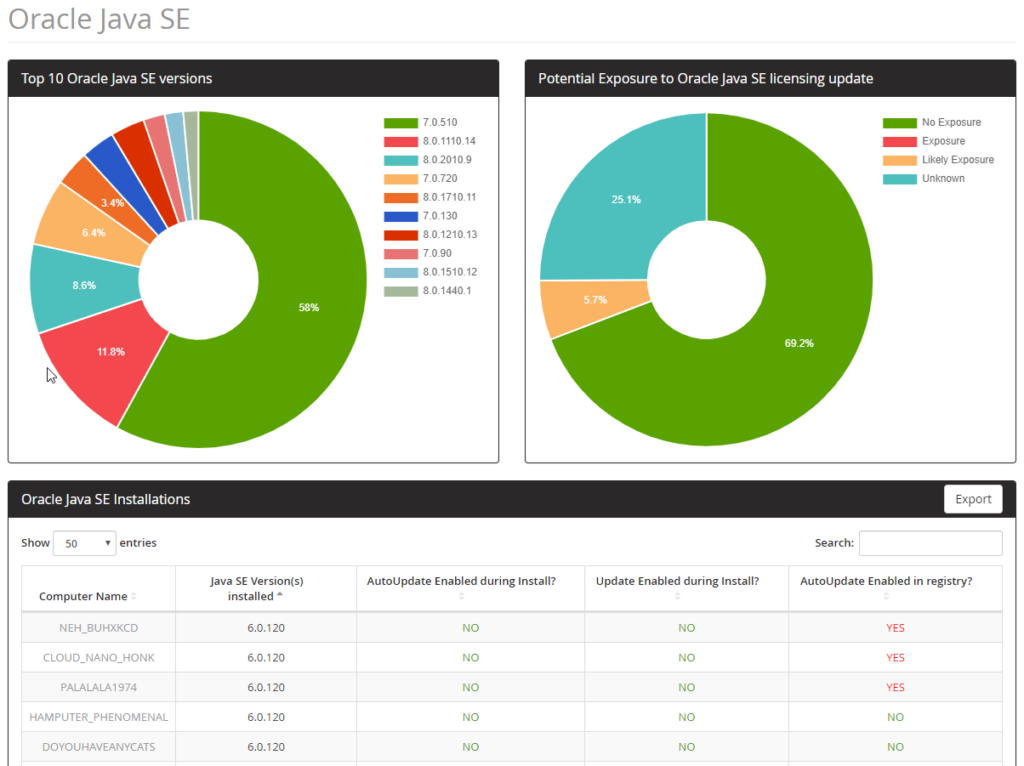Image resolution: width=1024 pixels, height=766 pixels.
Task: Toggle the '7.0.510' legend entry
Action: 410,119
